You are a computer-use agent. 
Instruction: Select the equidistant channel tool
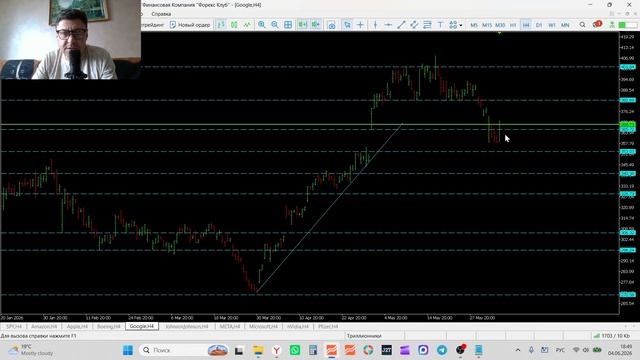[x=414, y=25]
